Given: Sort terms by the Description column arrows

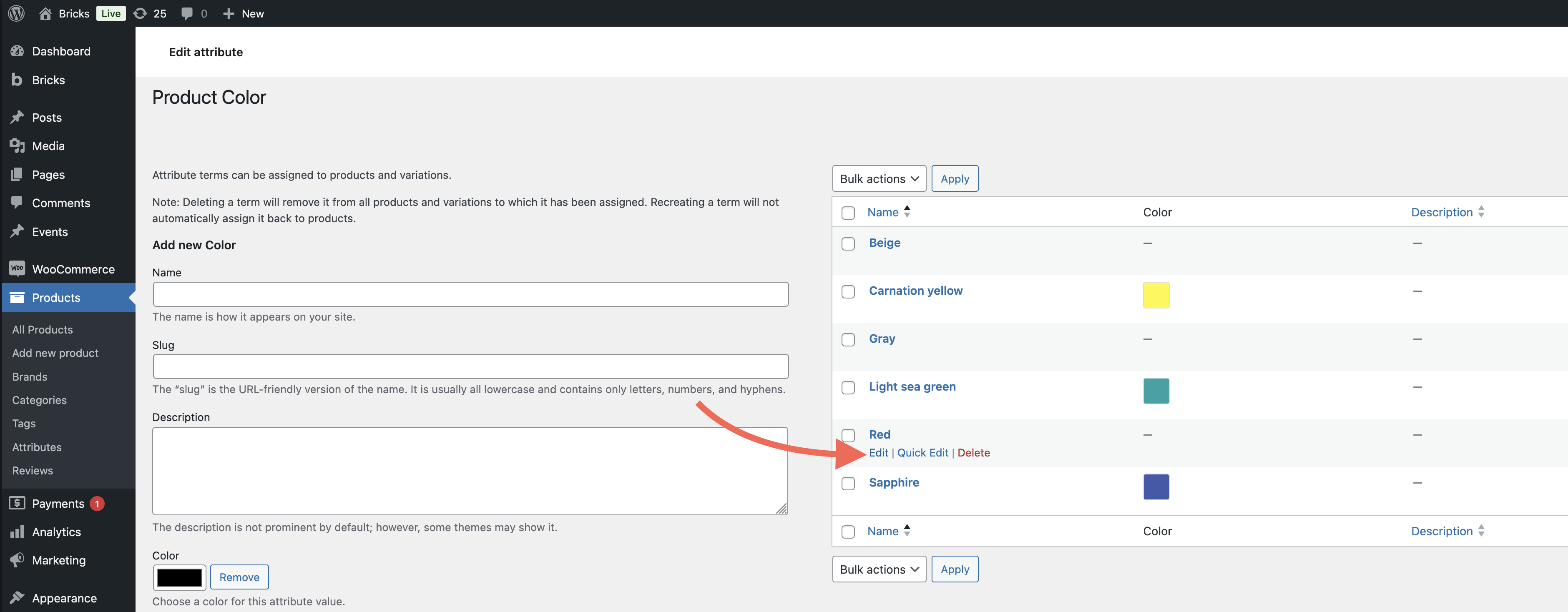Looking at the screenshot, I should tap(1481, 212).
